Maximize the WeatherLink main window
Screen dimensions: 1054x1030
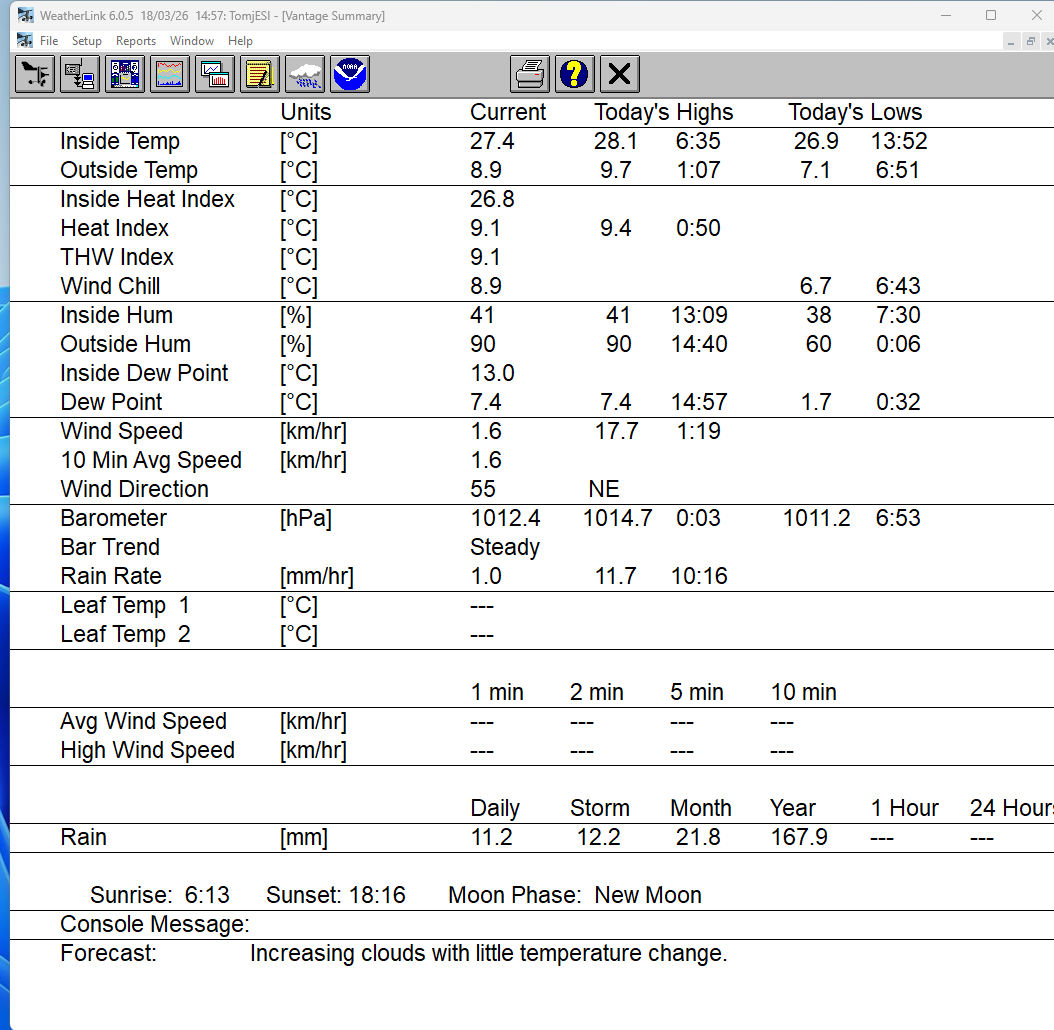(x=991, y=15)
